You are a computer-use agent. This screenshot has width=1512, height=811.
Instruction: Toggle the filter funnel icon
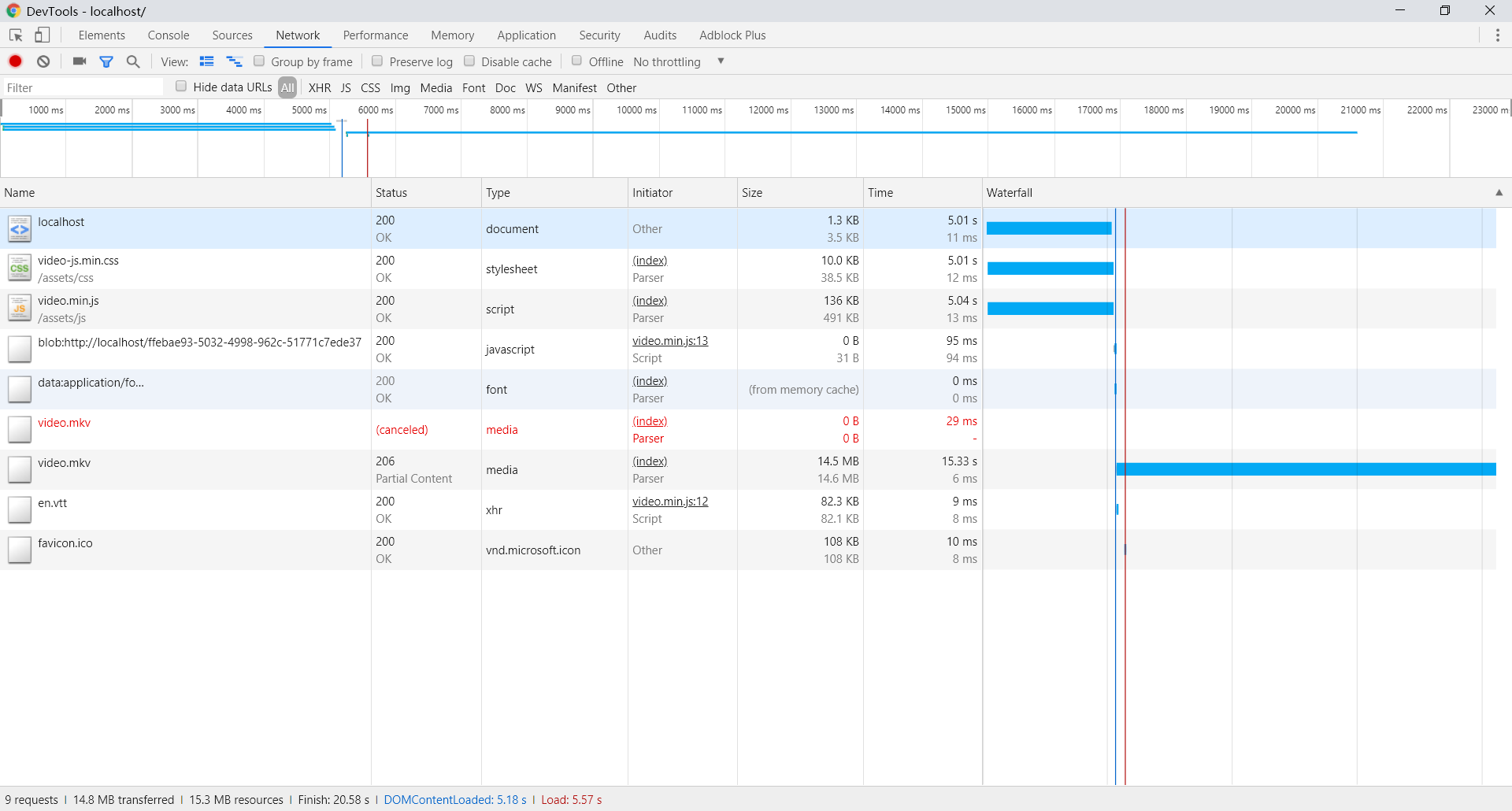(106, 61)
